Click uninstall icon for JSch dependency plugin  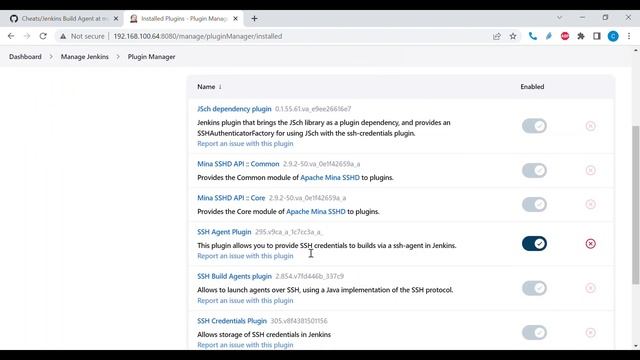590,126
